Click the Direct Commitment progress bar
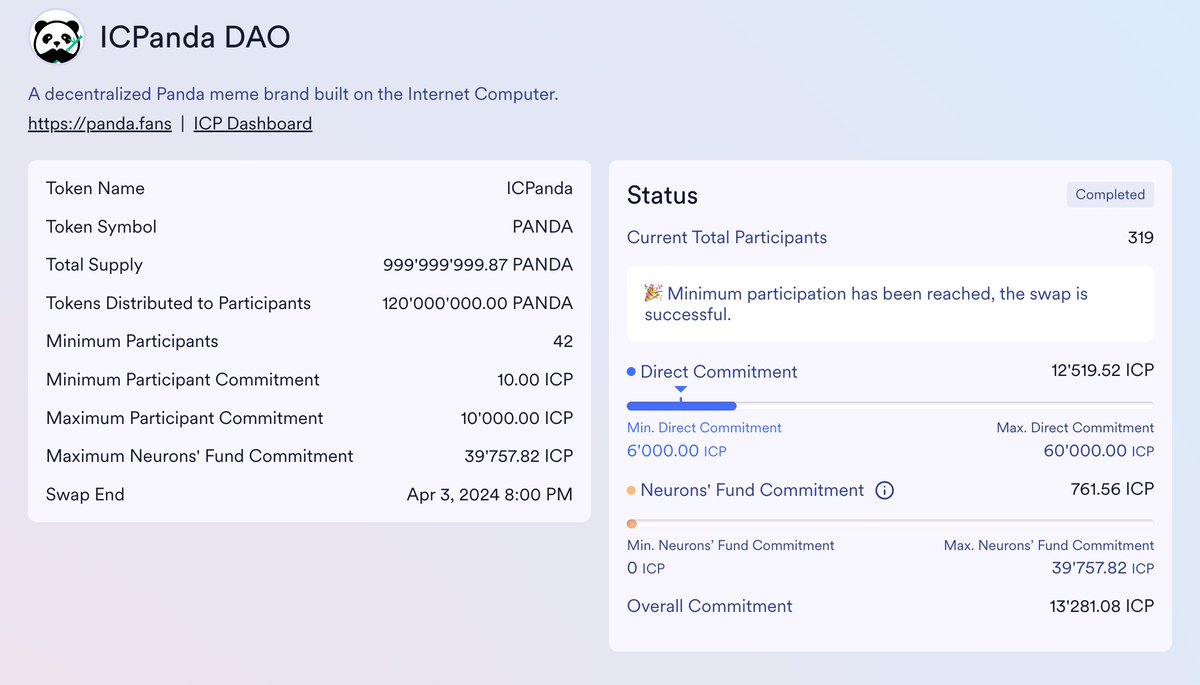Image resolution: width=1200 pixels, height=685 pixels. click(x=890, y=405)
